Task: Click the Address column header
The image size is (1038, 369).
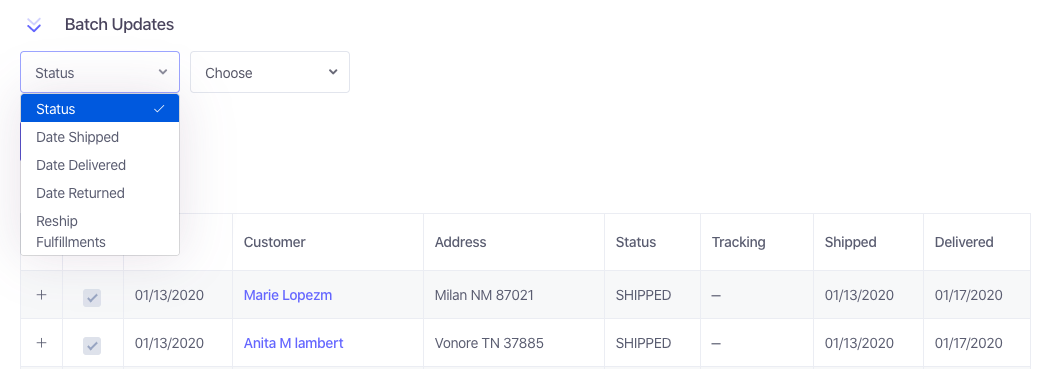Action: [x=461, y=242]
